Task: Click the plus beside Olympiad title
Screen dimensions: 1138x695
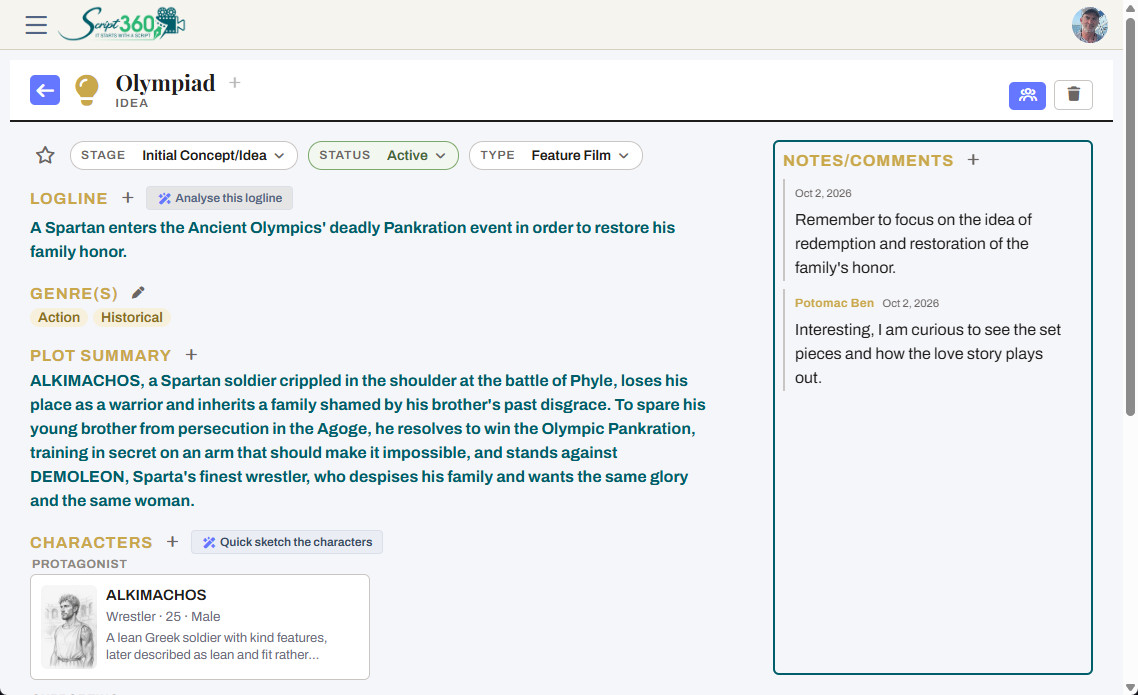Action: pyautogui.click(x=234, y=83)
